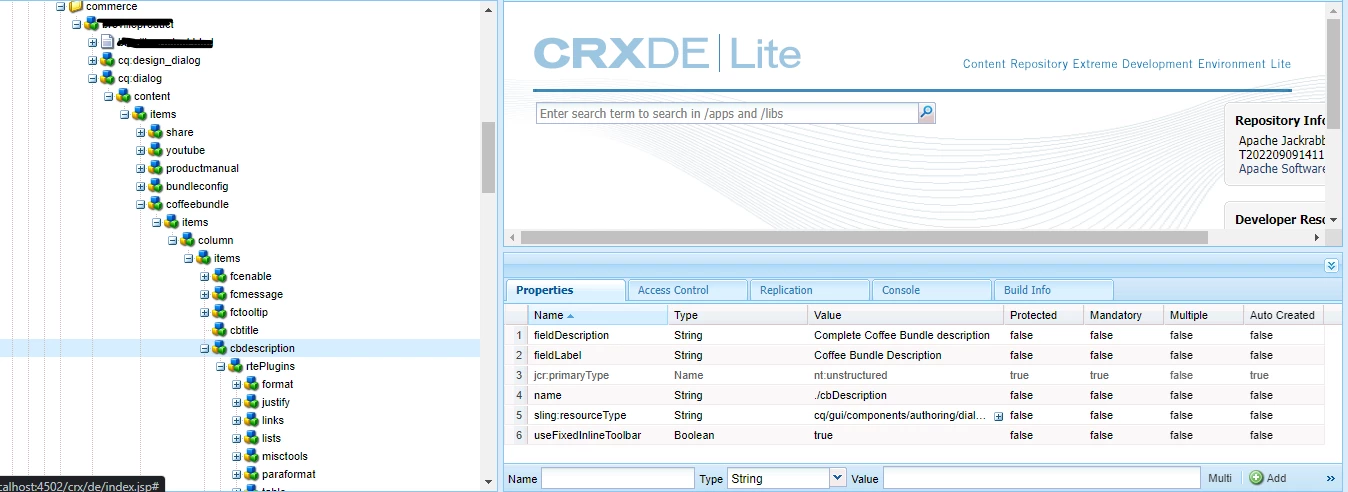Click the youtube node icon
Image resolution: width=1348 pixels, height=492 pixels.
[156, 150]
